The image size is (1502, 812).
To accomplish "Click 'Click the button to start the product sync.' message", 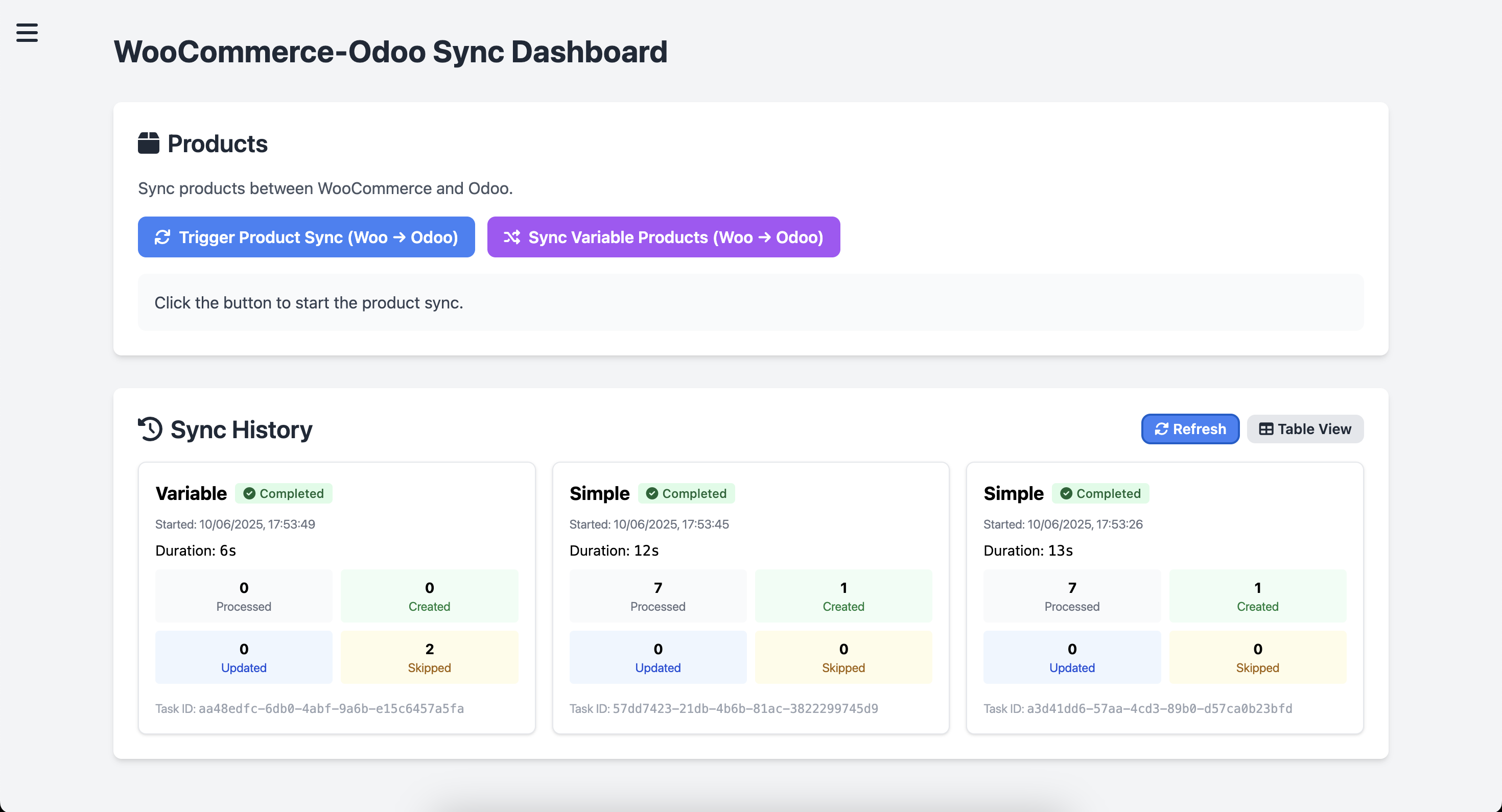I will pyautogui.click(x=309, y=302).
